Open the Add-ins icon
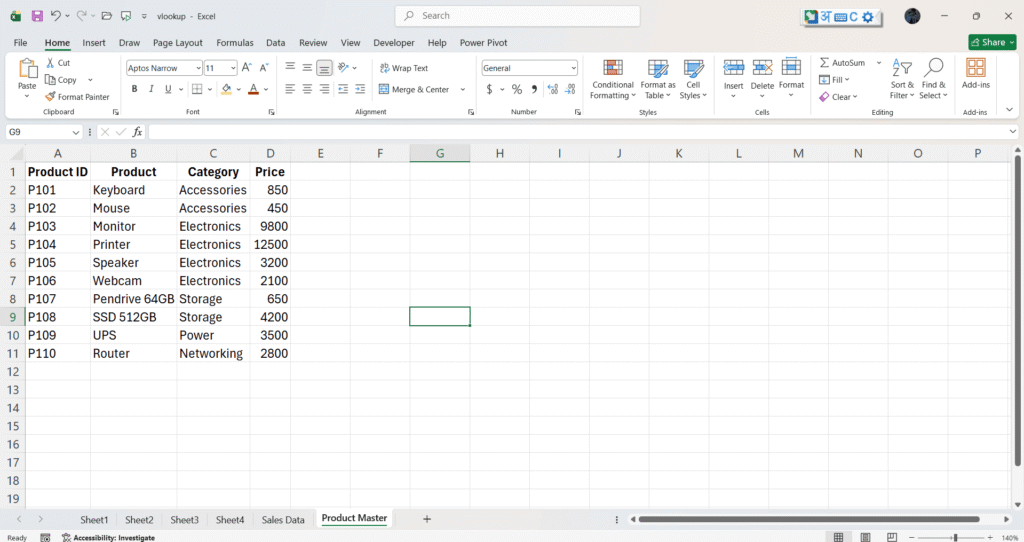1024x542 pixels. [976, 67]
